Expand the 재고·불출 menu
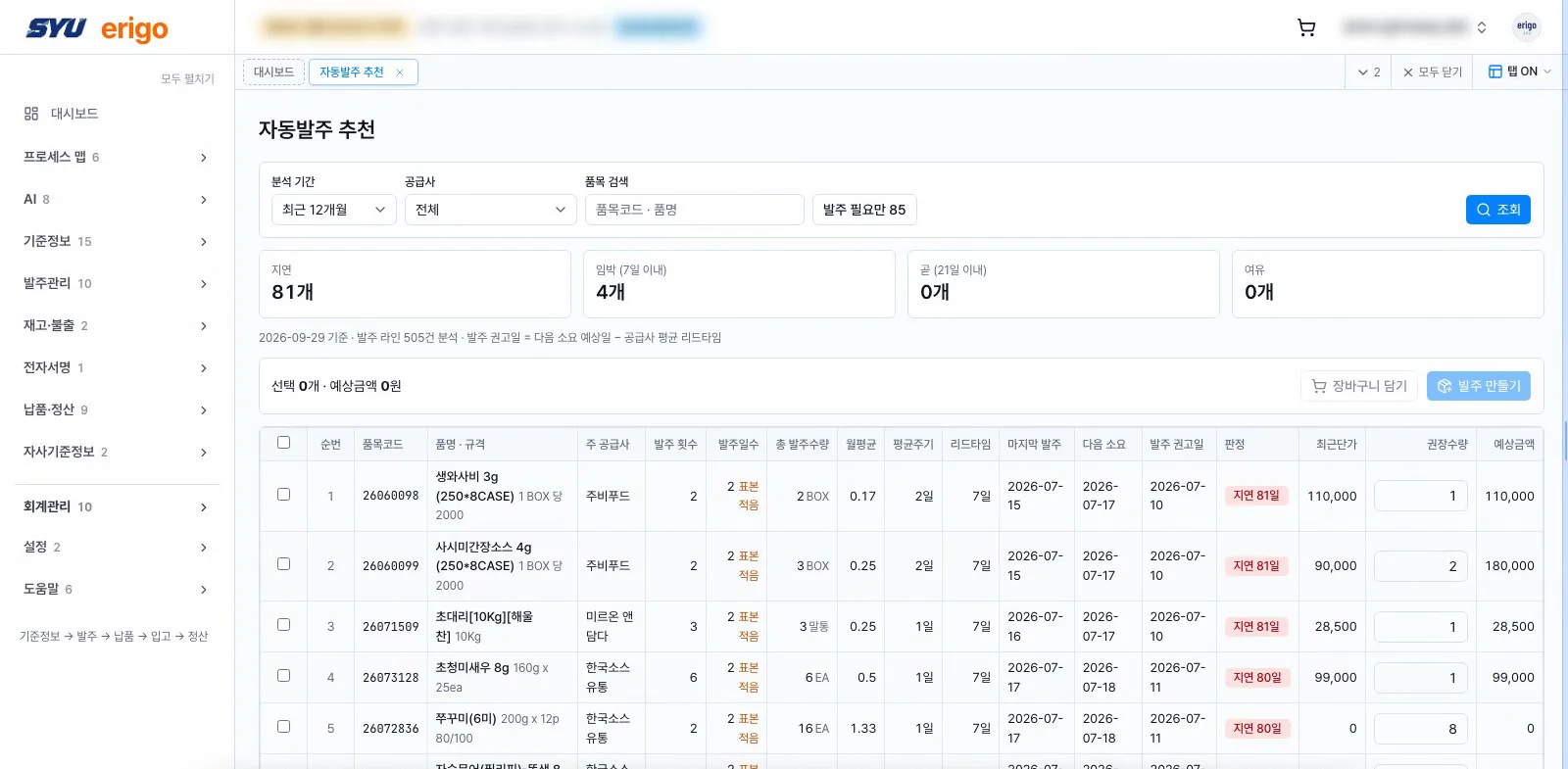The width and height of the screenshot is (1568, 769). (x=117, y=325)
